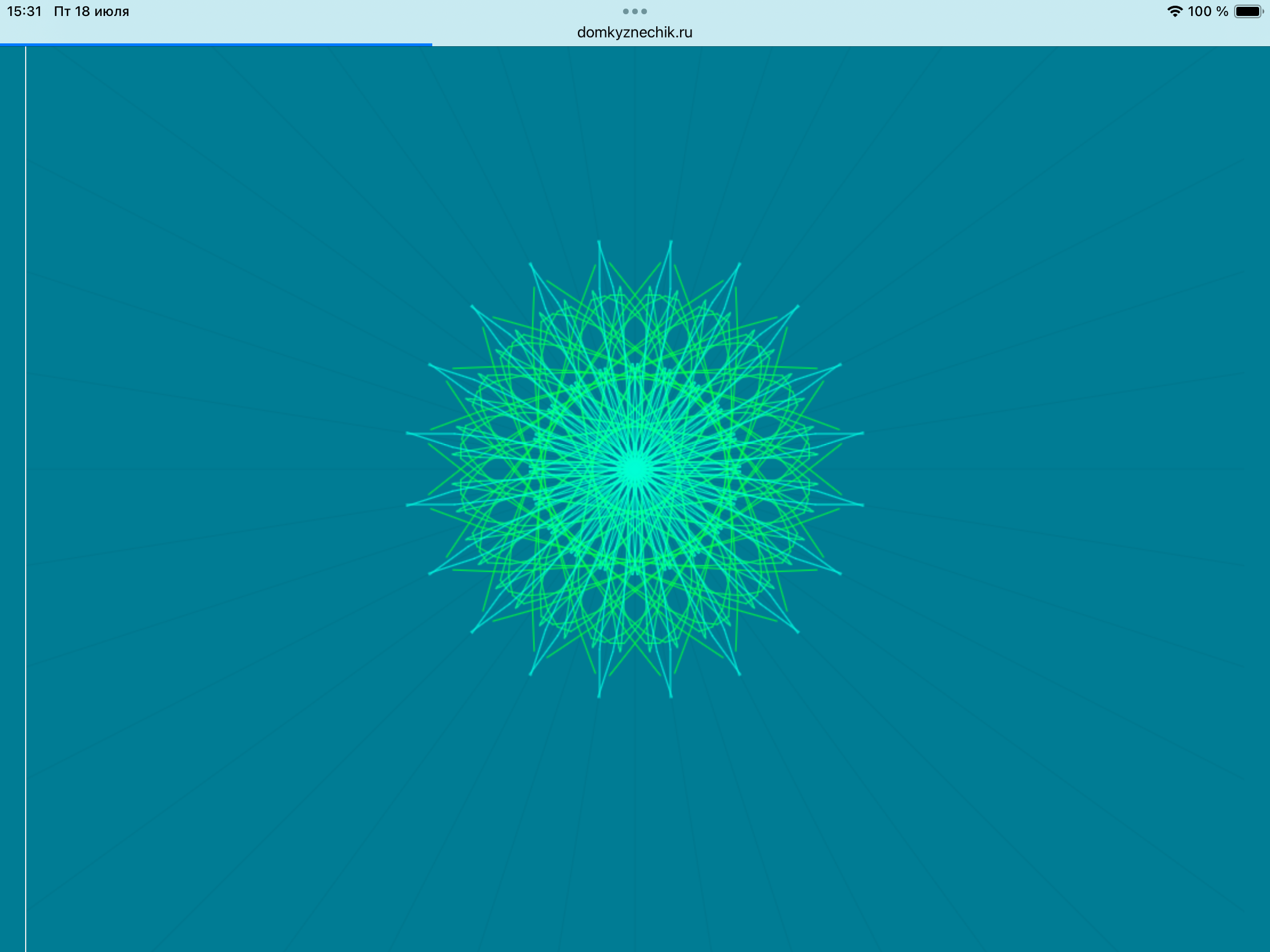Tap the Wi-Fi status icon
Image resolution: width=1270 pixels, height=952 pixels.
pyautogui.click(x=1175, y=11)
